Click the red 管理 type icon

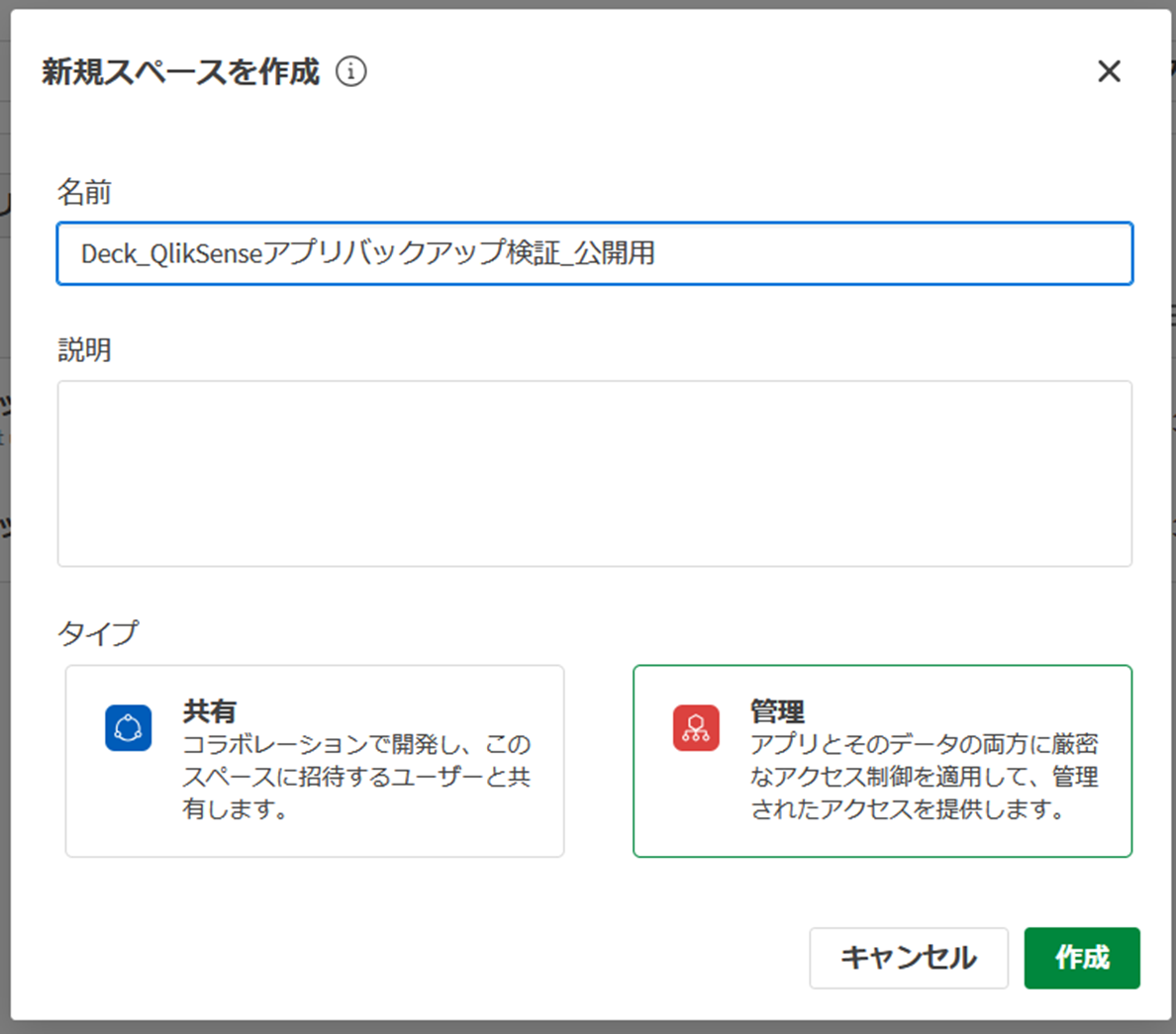click(696, 728)
